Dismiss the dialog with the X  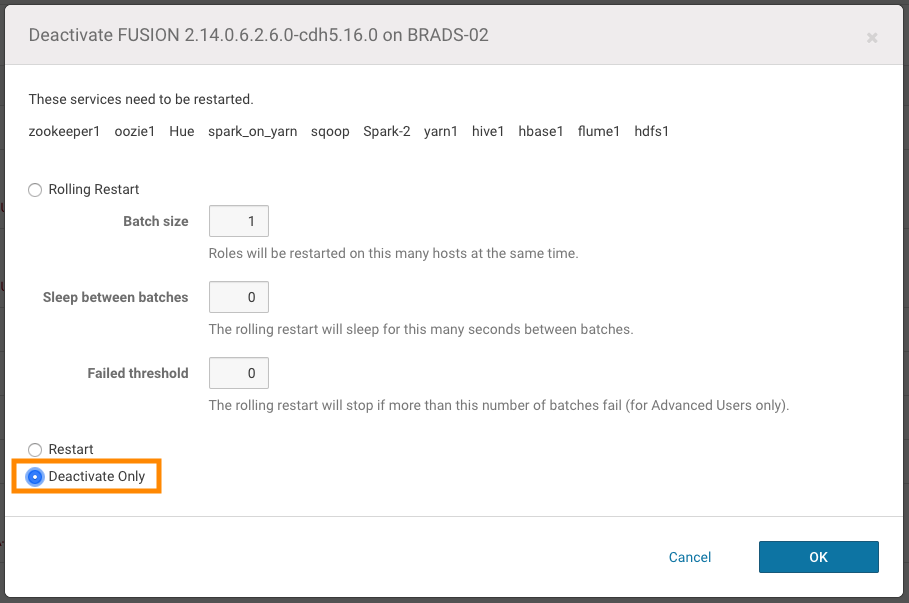pyautogui.click(x=871, y=38)
